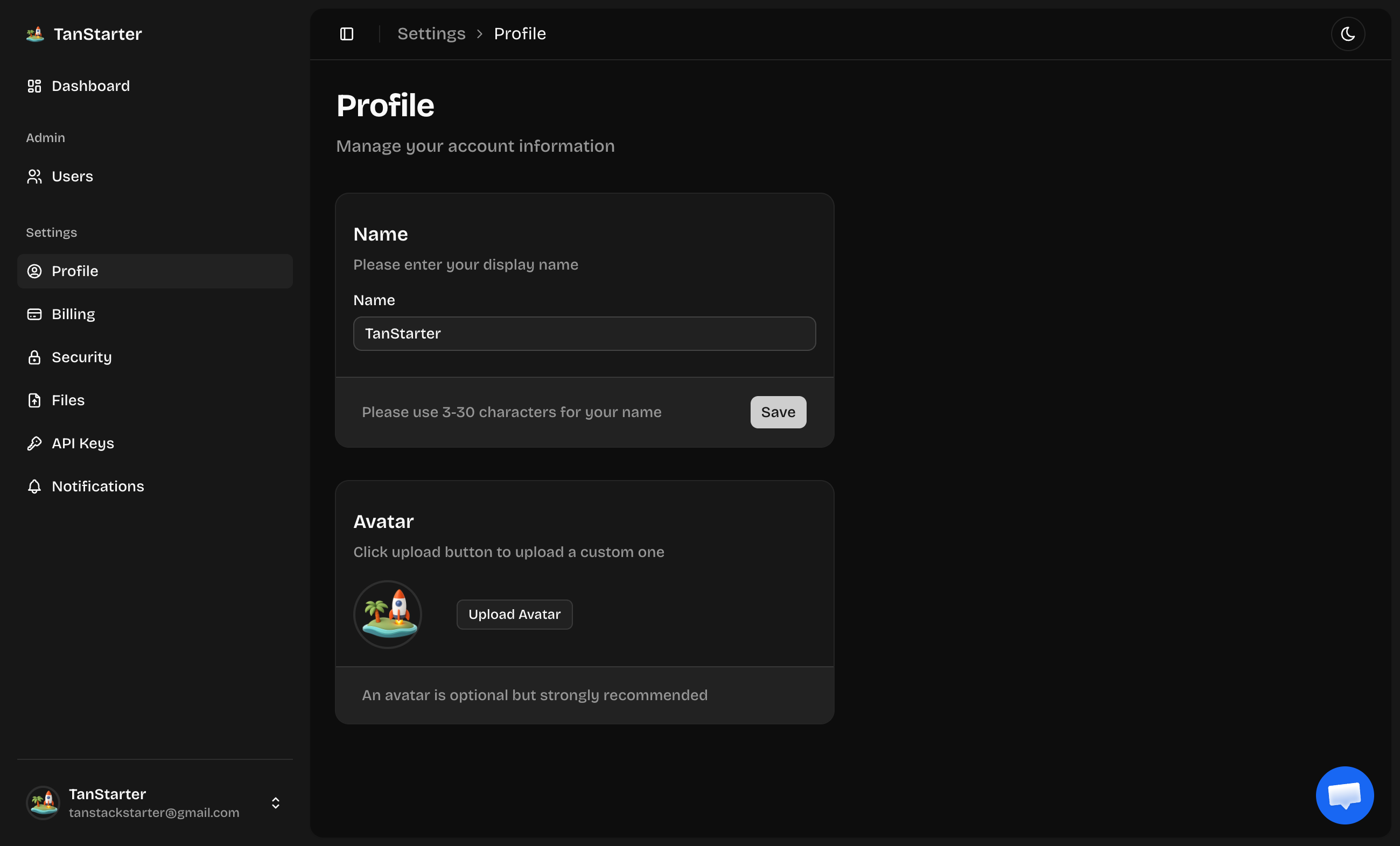Viewport: 1400px width, 846px height.
Task: Click the API Keys key icon
Action: tap(34, 443)
